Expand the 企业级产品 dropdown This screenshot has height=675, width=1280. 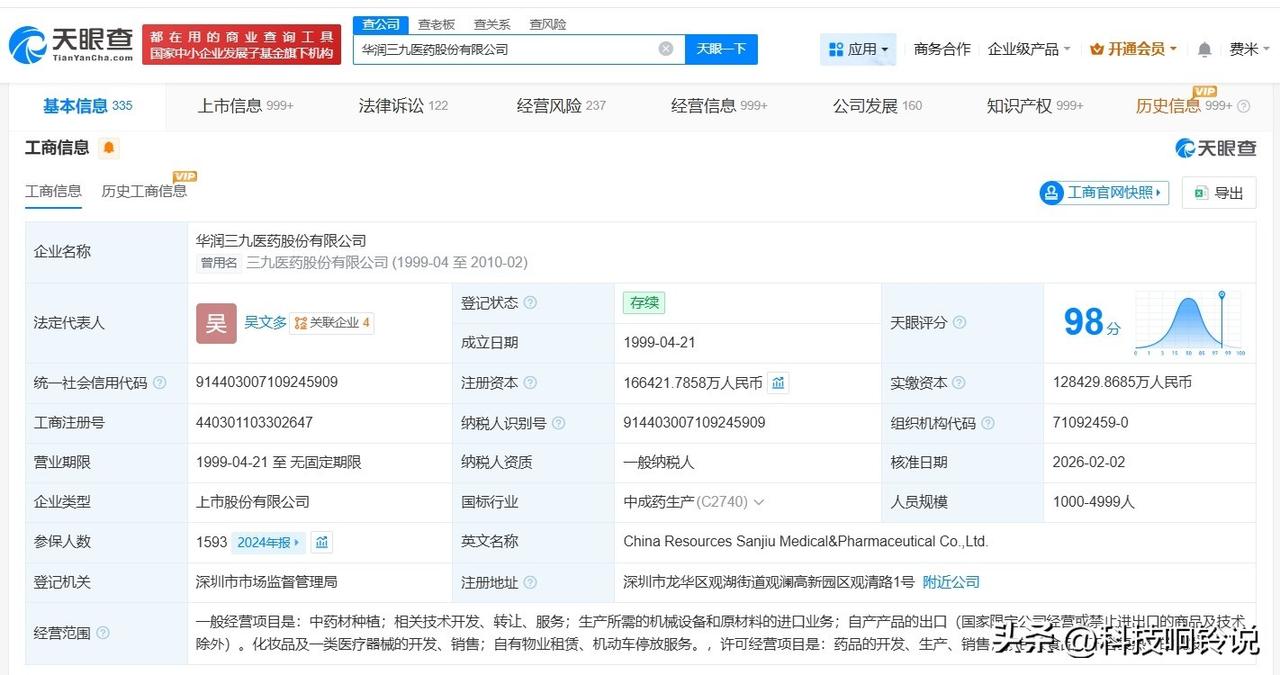1029,49
